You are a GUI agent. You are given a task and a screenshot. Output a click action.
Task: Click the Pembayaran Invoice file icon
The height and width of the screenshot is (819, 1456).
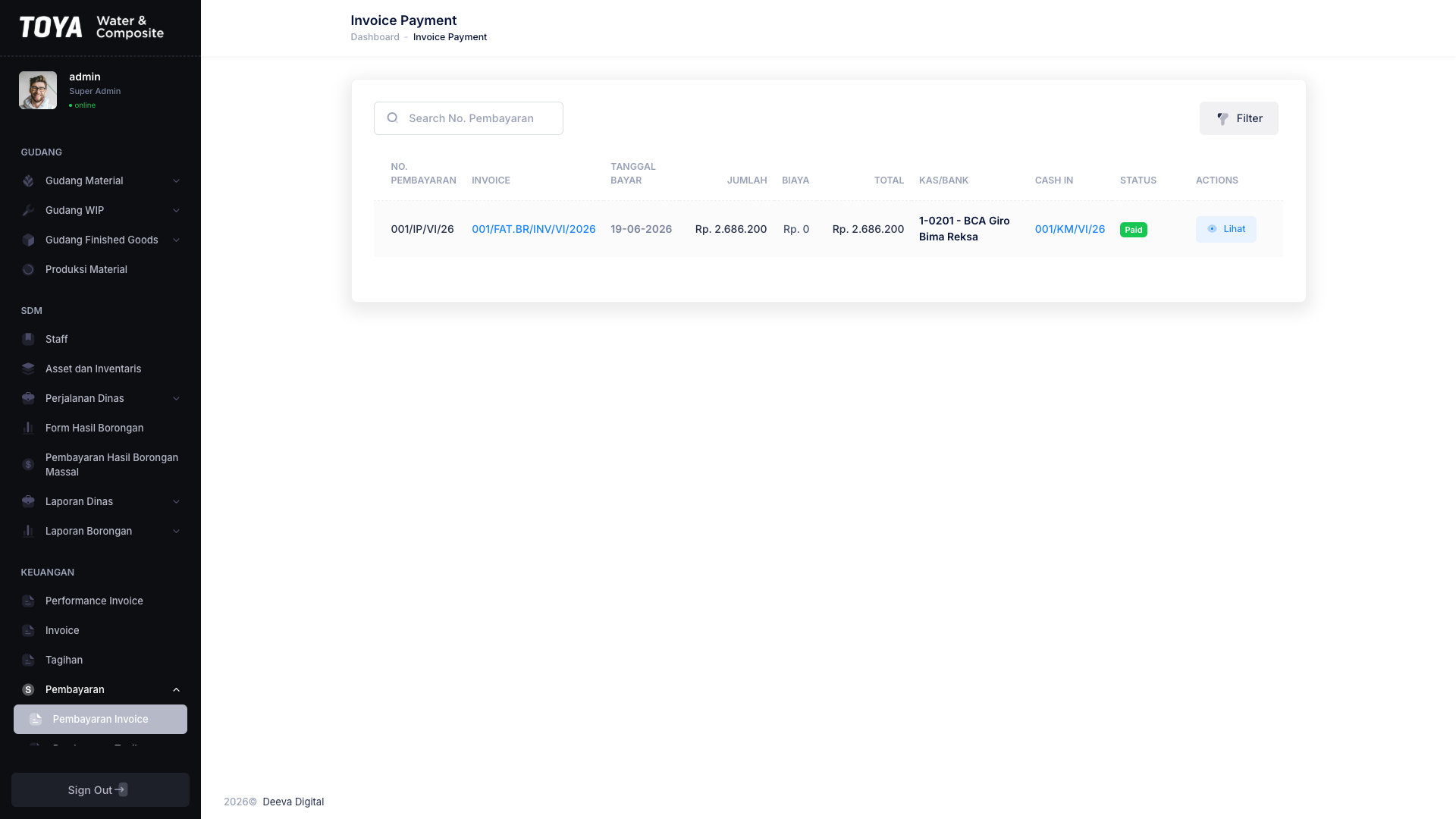click(36, 719)
